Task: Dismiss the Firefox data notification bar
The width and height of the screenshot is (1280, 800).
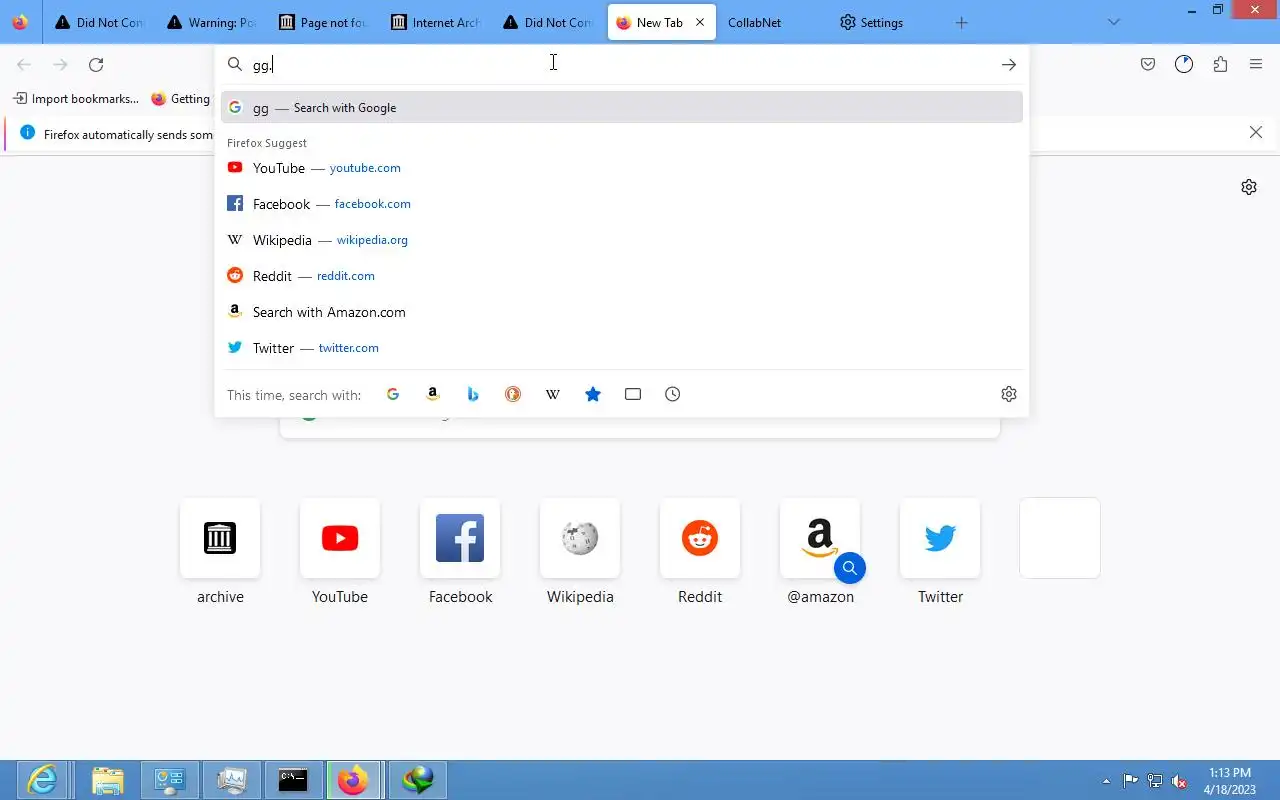Action: (x=1256, y=133)
